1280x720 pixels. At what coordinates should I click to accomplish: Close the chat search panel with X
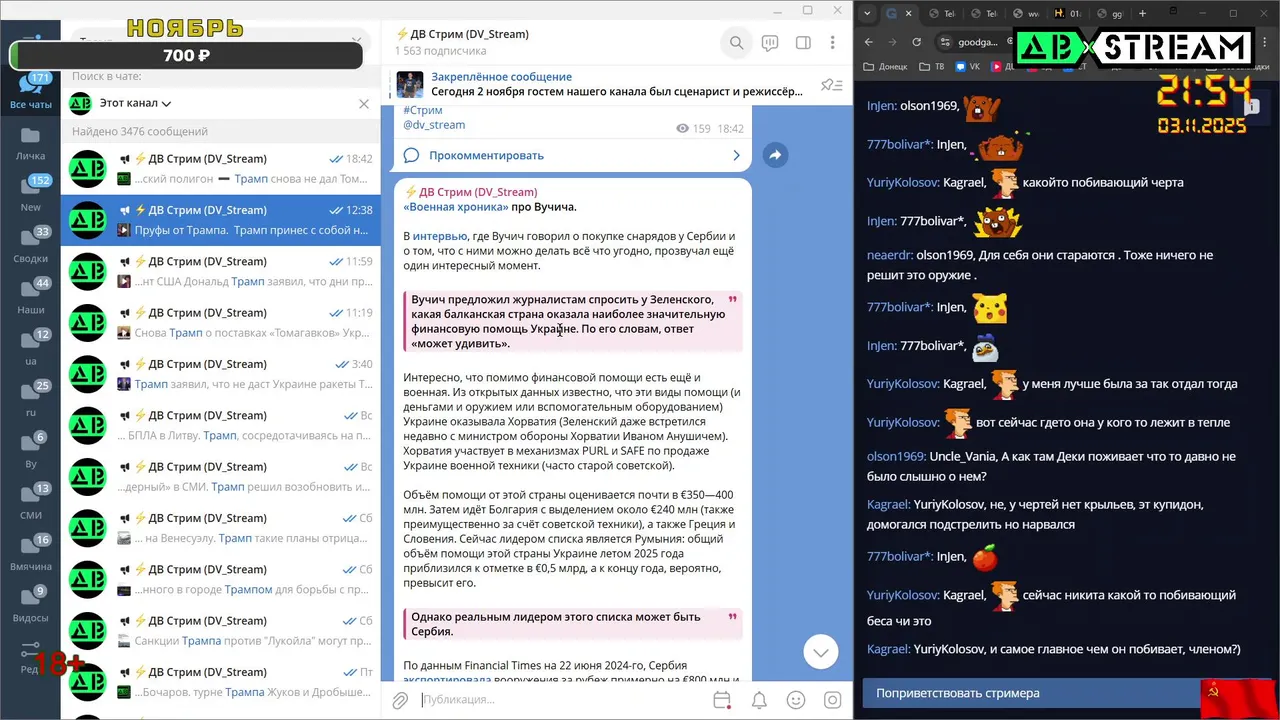(364, 103)
